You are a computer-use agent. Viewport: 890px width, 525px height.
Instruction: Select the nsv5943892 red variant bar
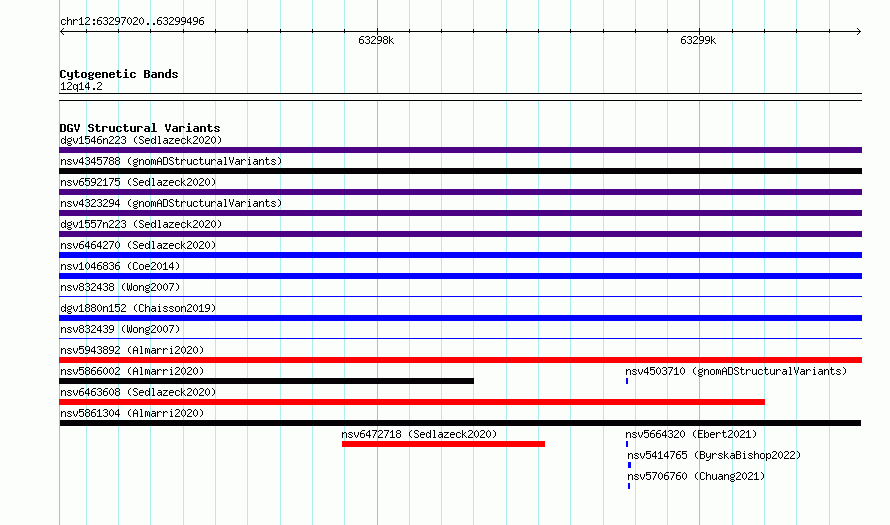[x=460, y=360]
